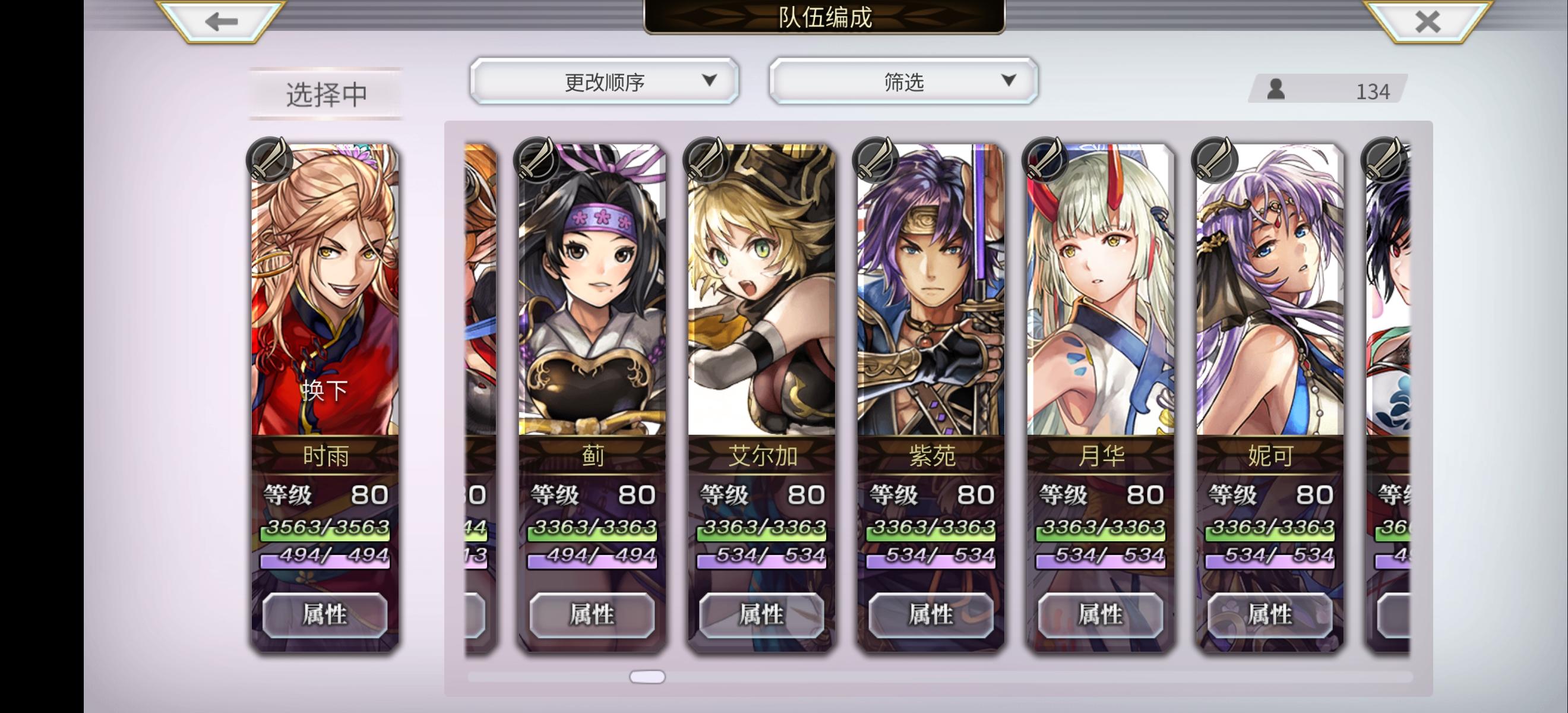
Task: Click the sword class icon on 时雨 card
Action: tap(270, 160)
